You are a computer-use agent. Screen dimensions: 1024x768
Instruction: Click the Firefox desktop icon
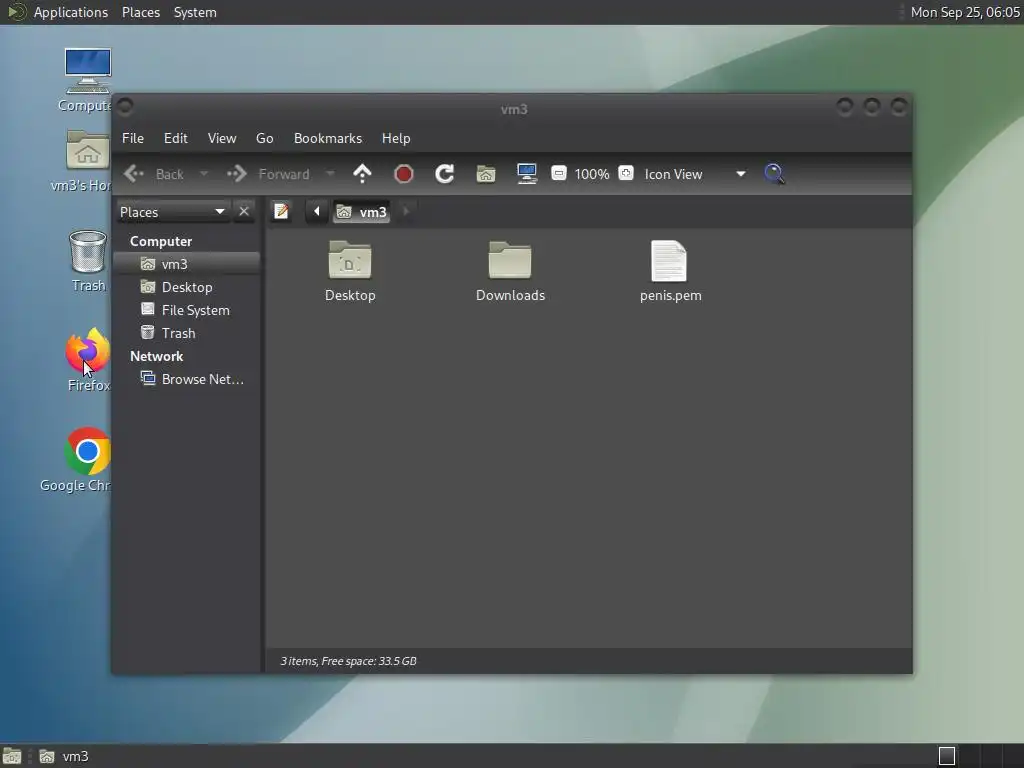tap(88, 359)
